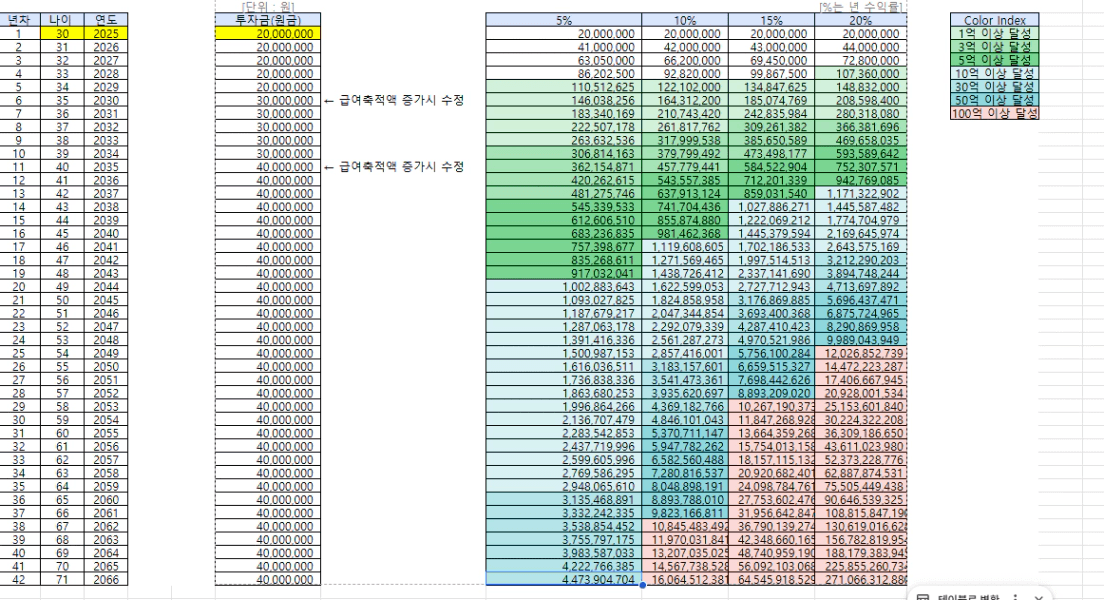Click the 1억 이상 달성 legend swatch
The width and height of the screenshot is (1104, 600).
tap(995, 33)
